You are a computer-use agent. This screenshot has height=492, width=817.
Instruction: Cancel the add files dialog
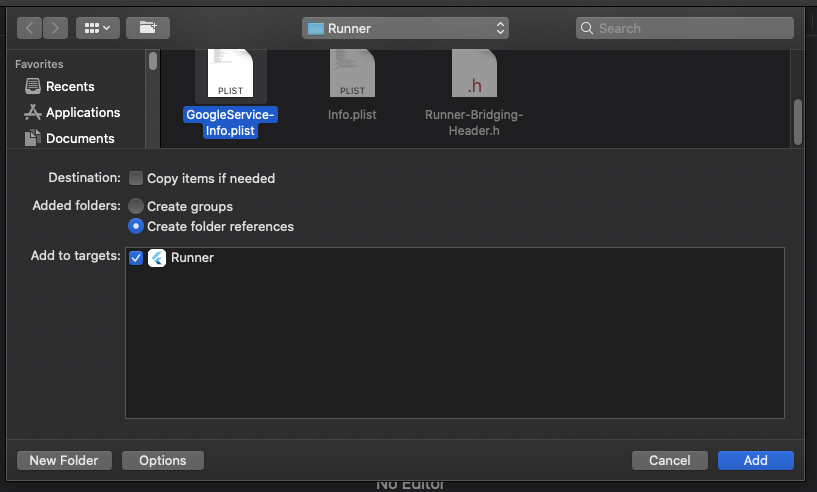670,460
